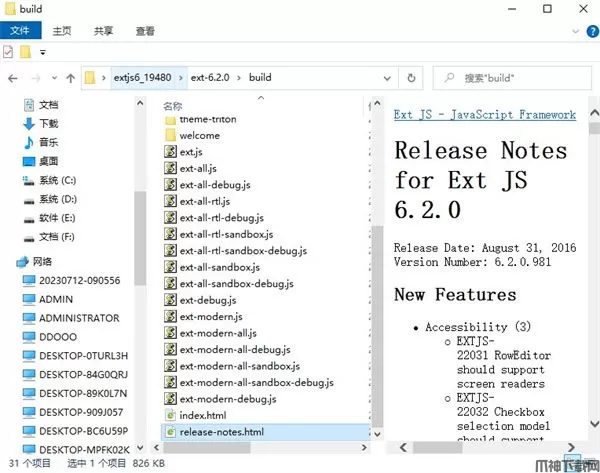Select the ext-modern-debug.js file icon
The height and width of the screenshot is (473, 600).
point(170,398)
